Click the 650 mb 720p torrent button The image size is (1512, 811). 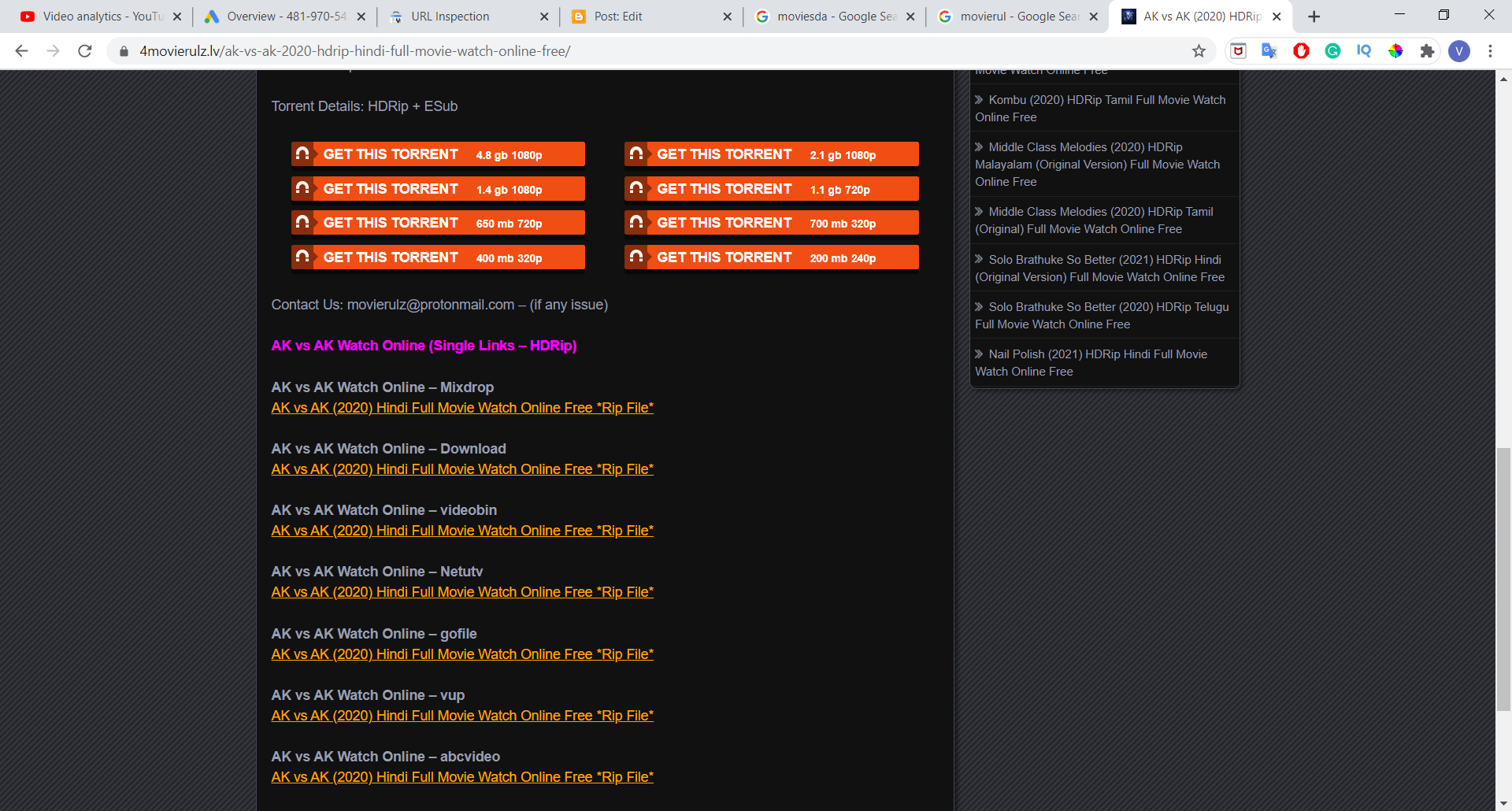(438, 223)
